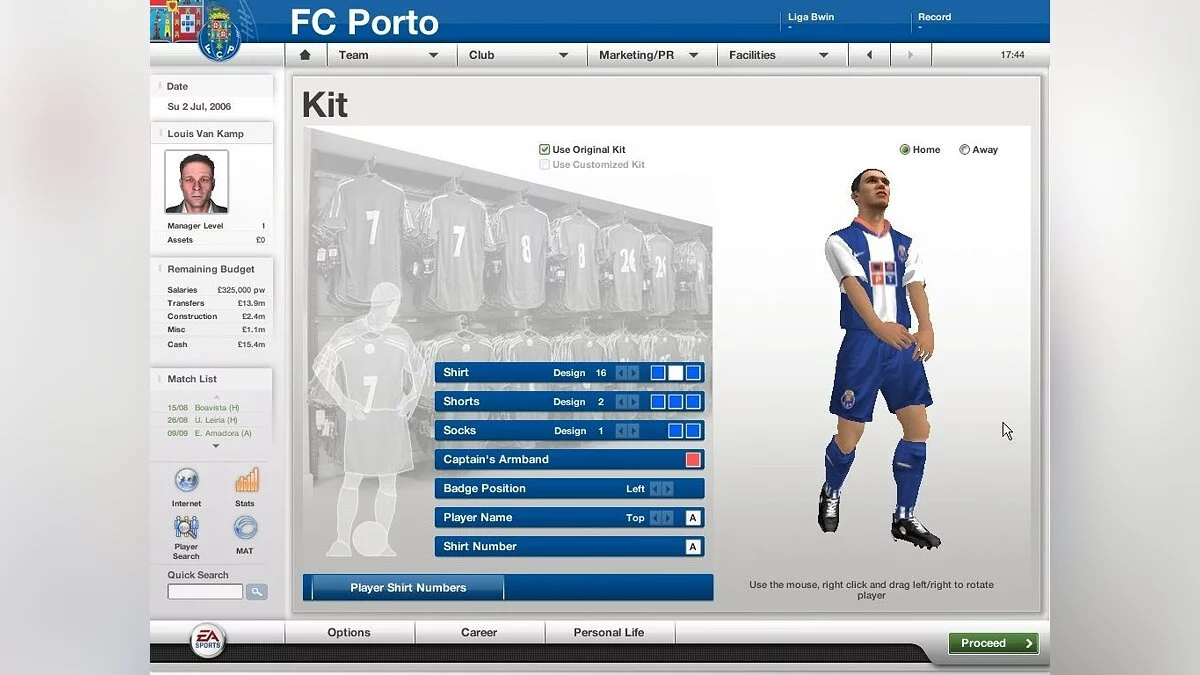Open the Team dropdown menu
Image resolution: width=1200 pixels, height=675 pixels.
pyautogui.click(x=392, y=55)
